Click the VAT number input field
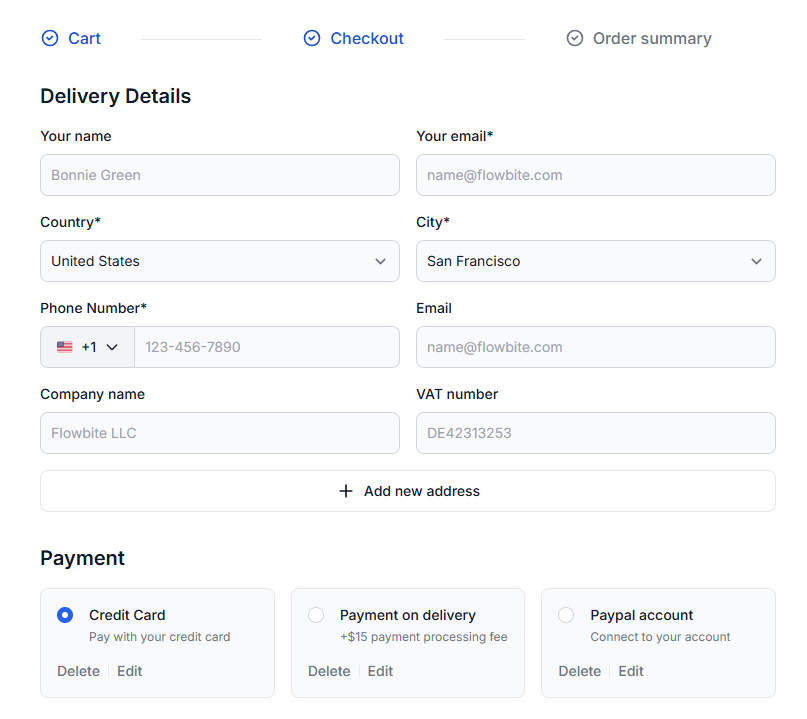Viewport: 807px width, 719px height. click(x=595, y=433)
